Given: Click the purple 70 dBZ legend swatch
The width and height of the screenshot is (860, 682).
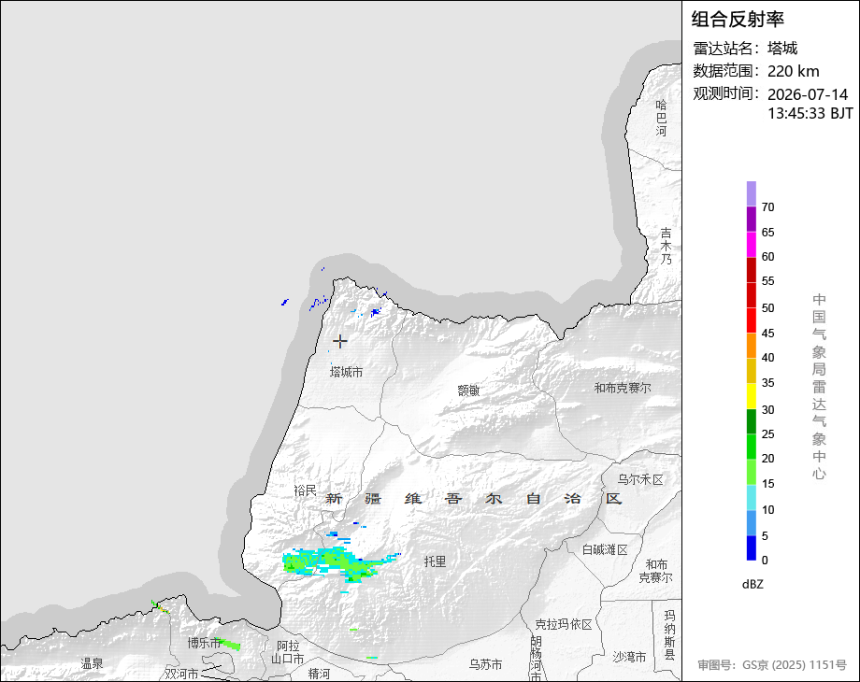Looking at the screenshot, I should (751, 194).
